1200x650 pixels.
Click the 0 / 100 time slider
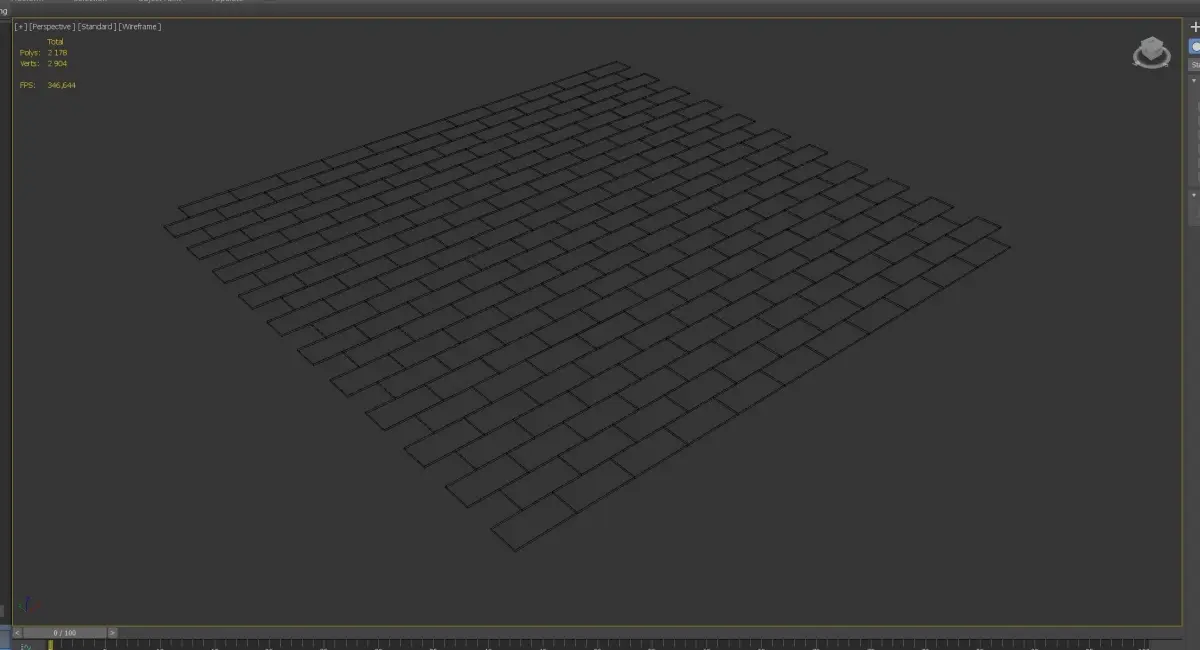65,633
